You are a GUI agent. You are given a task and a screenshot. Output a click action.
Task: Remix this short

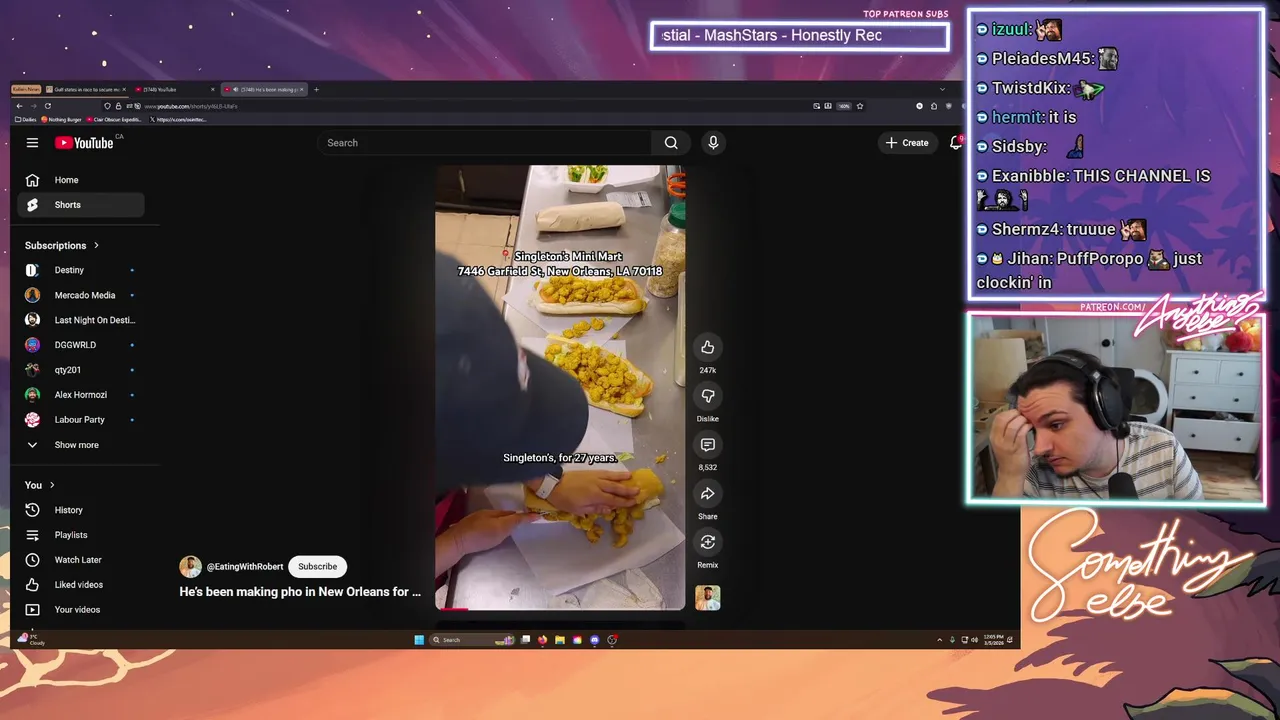click(707, 542)
